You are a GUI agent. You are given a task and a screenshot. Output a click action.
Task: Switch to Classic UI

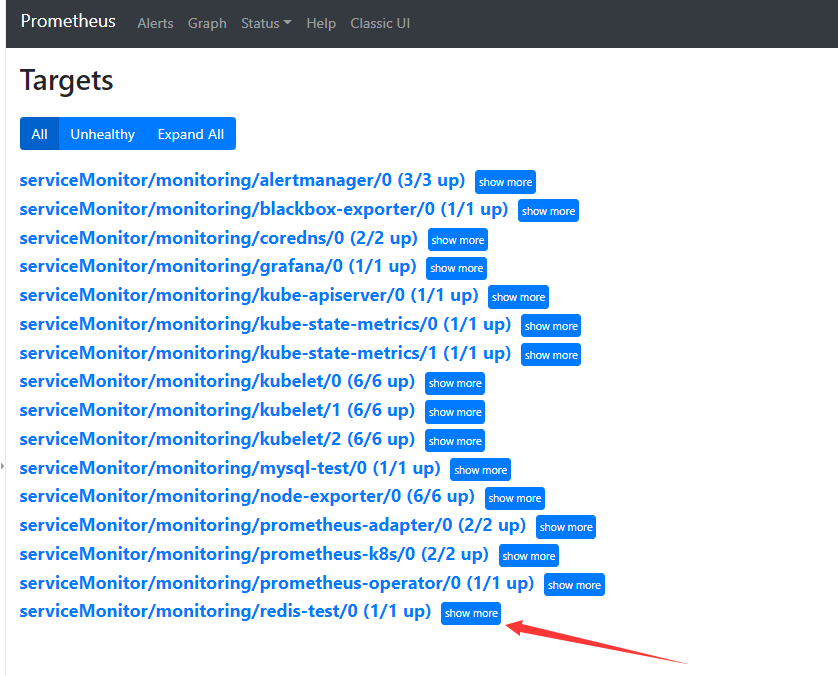380,24
